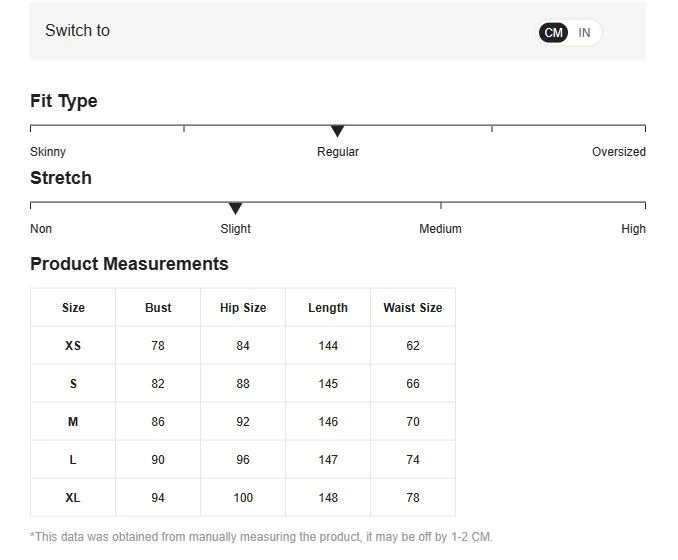
Task: Click the L row bust value 90
Action: pyautogui.click(x=158, y=460)
